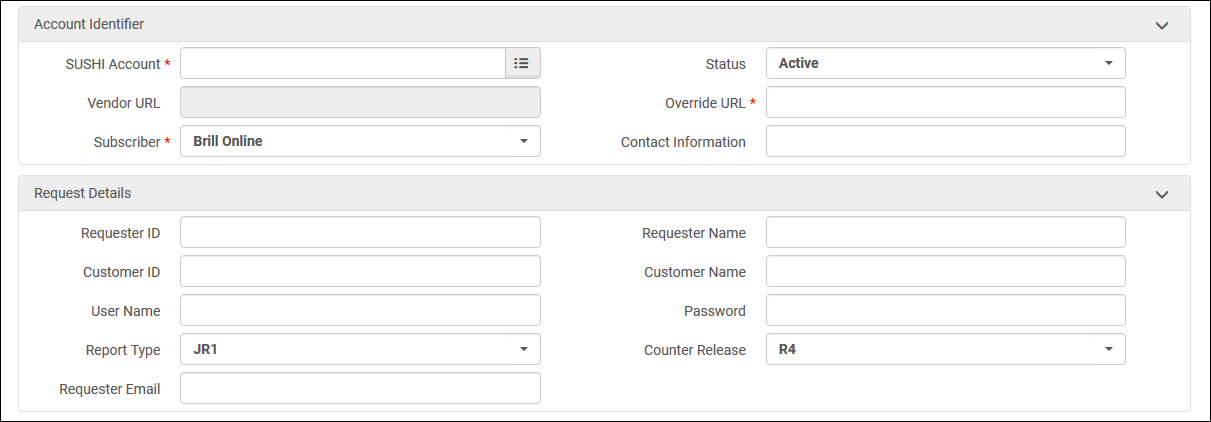Open the Counter Release dropdown
This screenshot has width=1211, height=422.
click(945, 349)
